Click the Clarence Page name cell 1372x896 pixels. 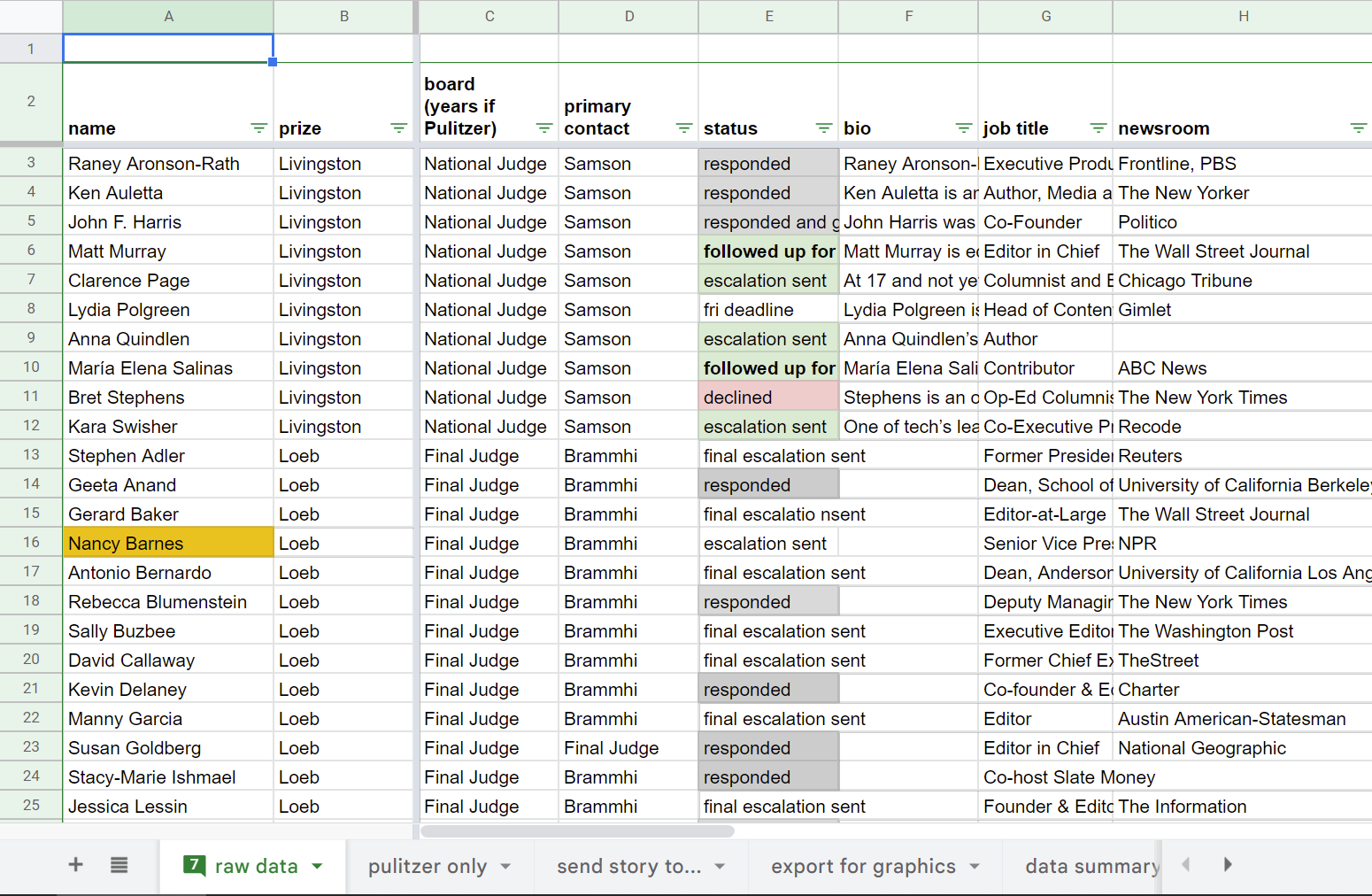click(168, 280)
